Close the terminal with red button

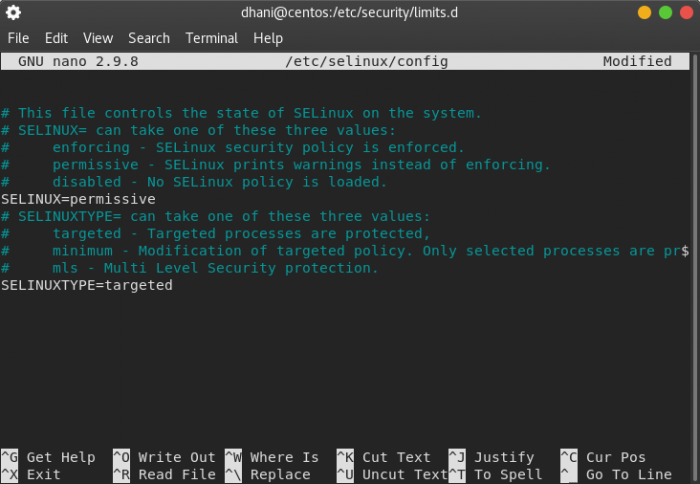tap(686, 13)
